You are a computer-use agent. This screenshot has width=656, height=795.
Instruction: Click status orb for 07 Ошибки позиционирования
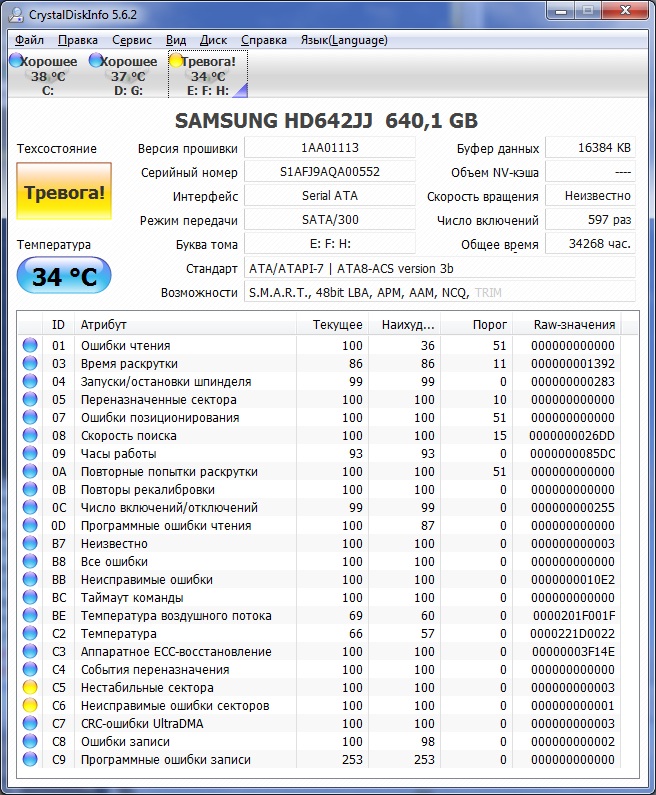click(30, 417)
